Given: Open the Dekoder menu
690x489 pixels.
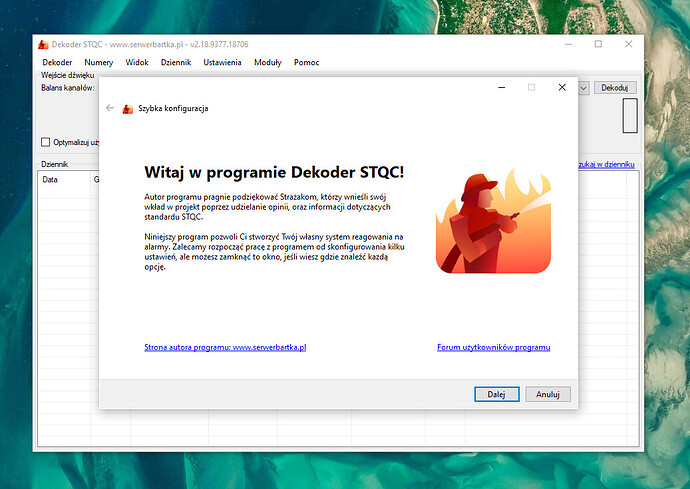Looking at the screenshot, I should [x=57, y=62].
